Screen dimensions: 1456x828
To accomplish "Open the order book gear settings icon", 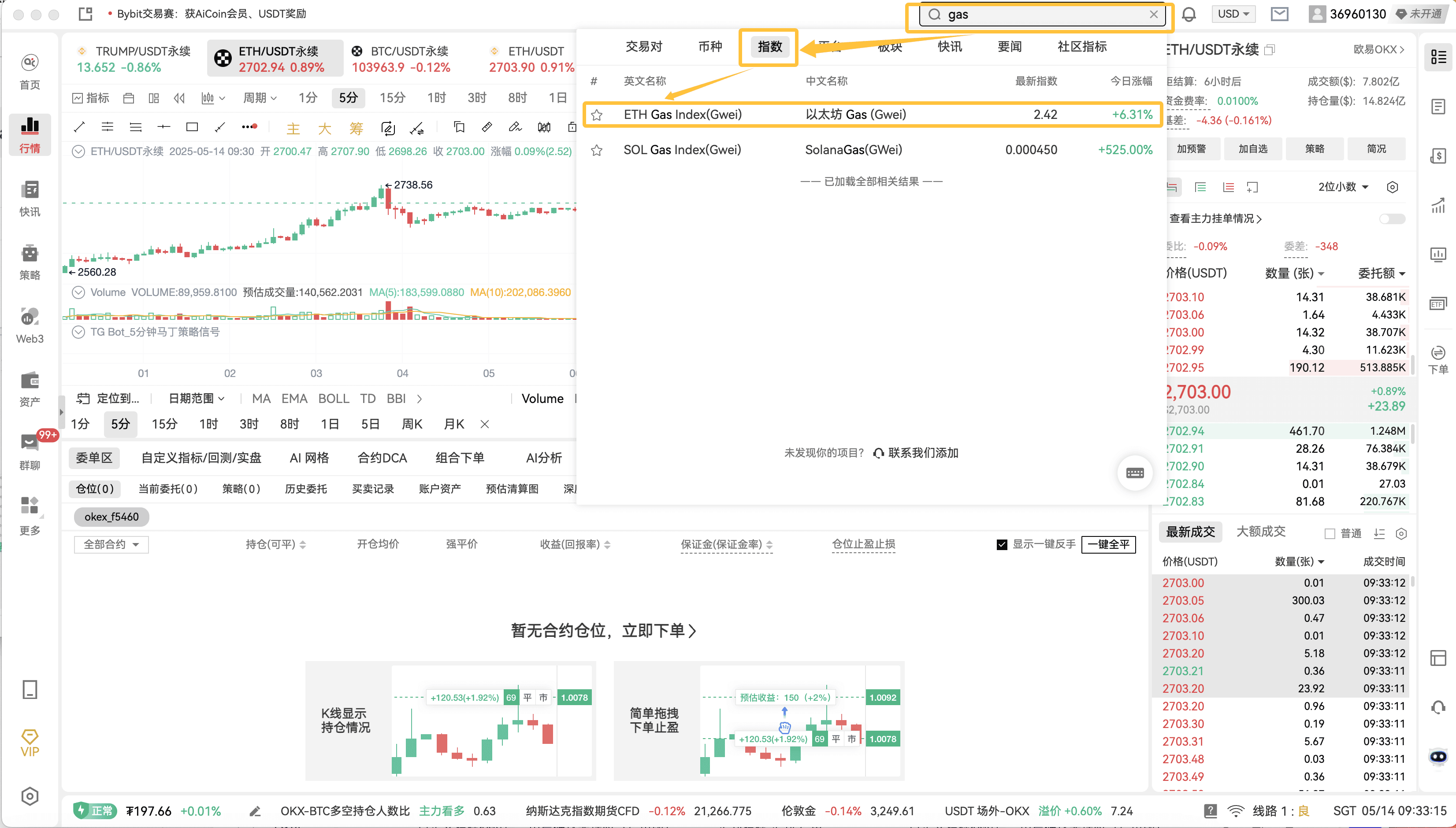I will coord(1392,187).
